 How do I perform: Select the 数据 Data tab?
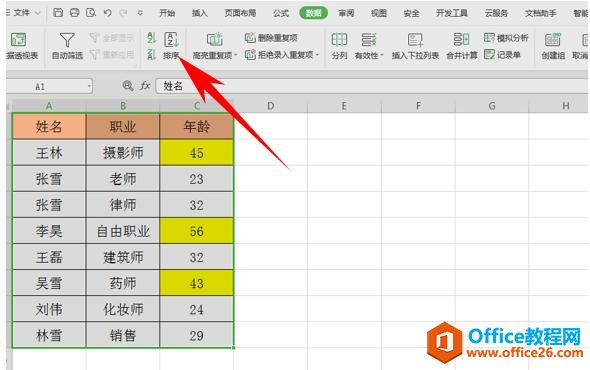click(313, 13)
